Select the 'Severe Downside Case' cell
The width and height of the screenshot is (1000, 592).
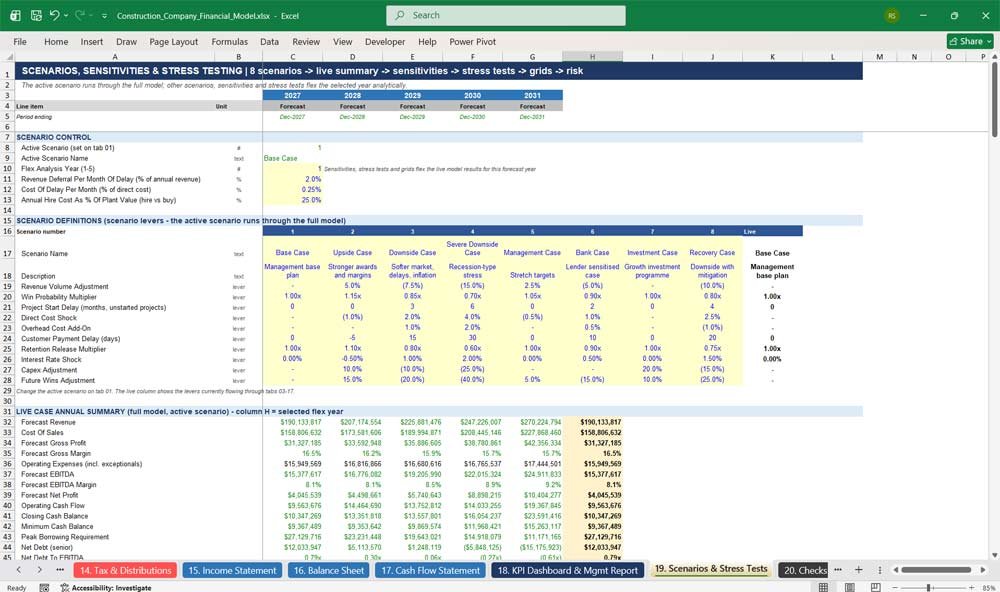[472, 248]
